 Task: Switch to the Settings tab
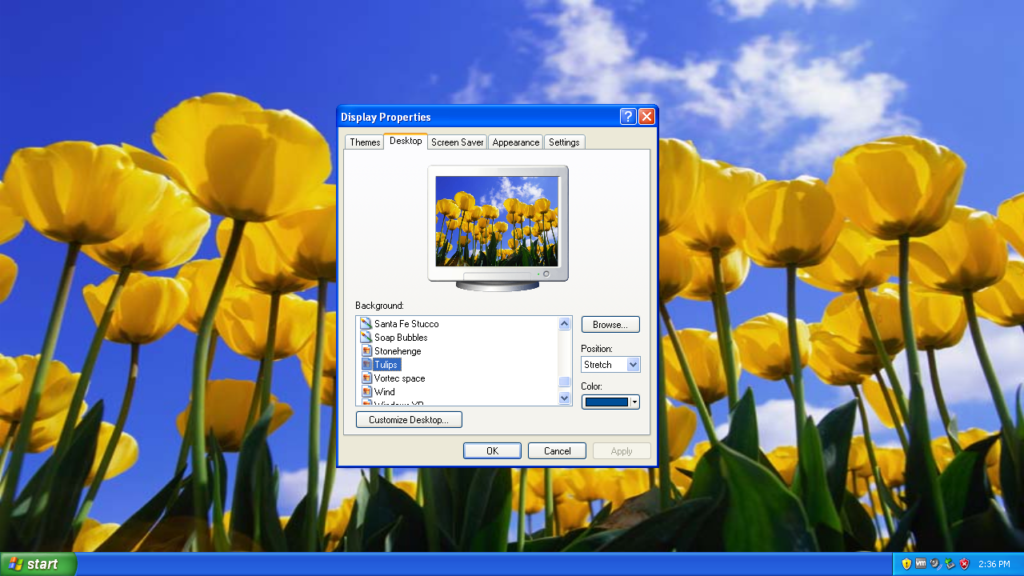click(565, 142)
